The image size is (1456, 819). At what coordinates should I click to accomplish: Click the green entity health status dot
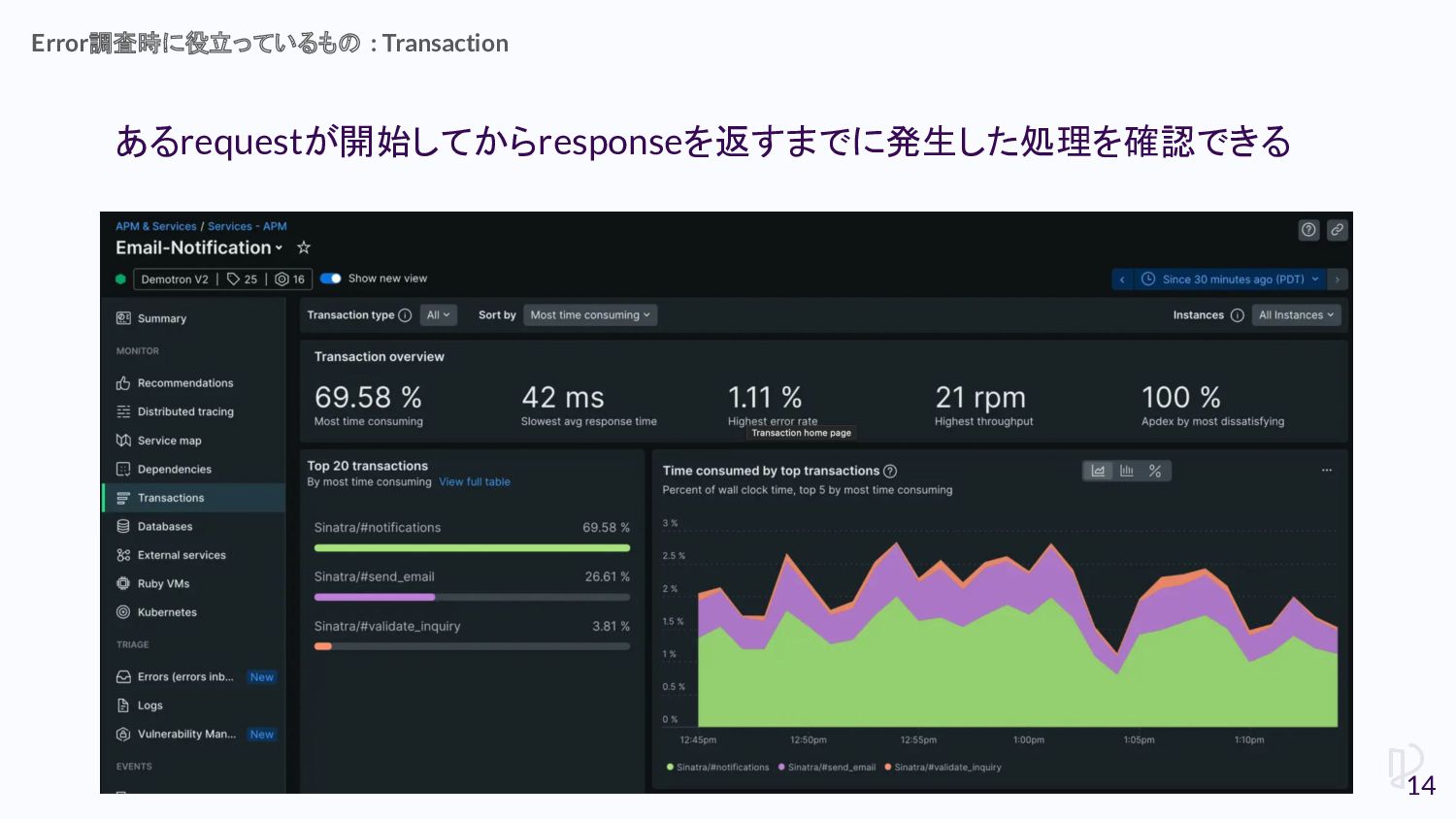[120, 279]
